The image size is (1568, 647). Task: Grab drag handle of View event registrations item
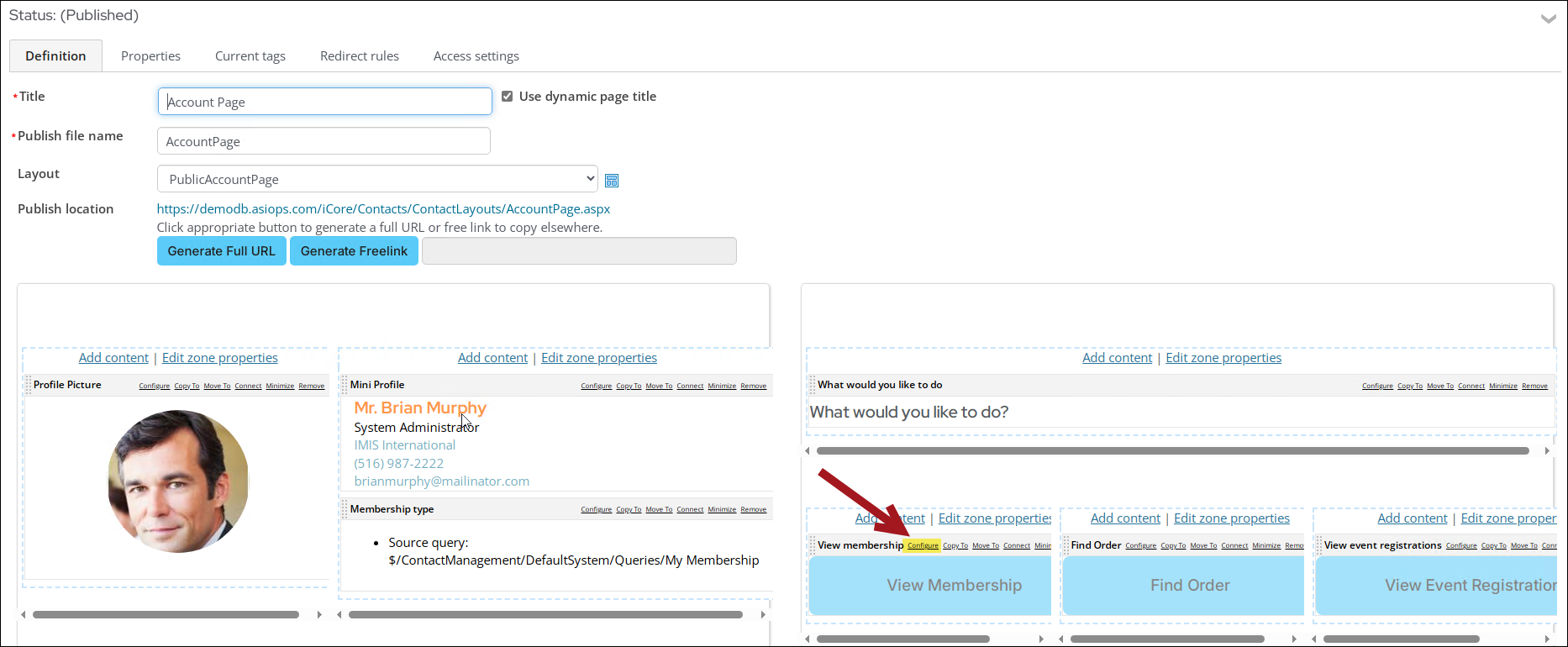(x=1319, y=545)
